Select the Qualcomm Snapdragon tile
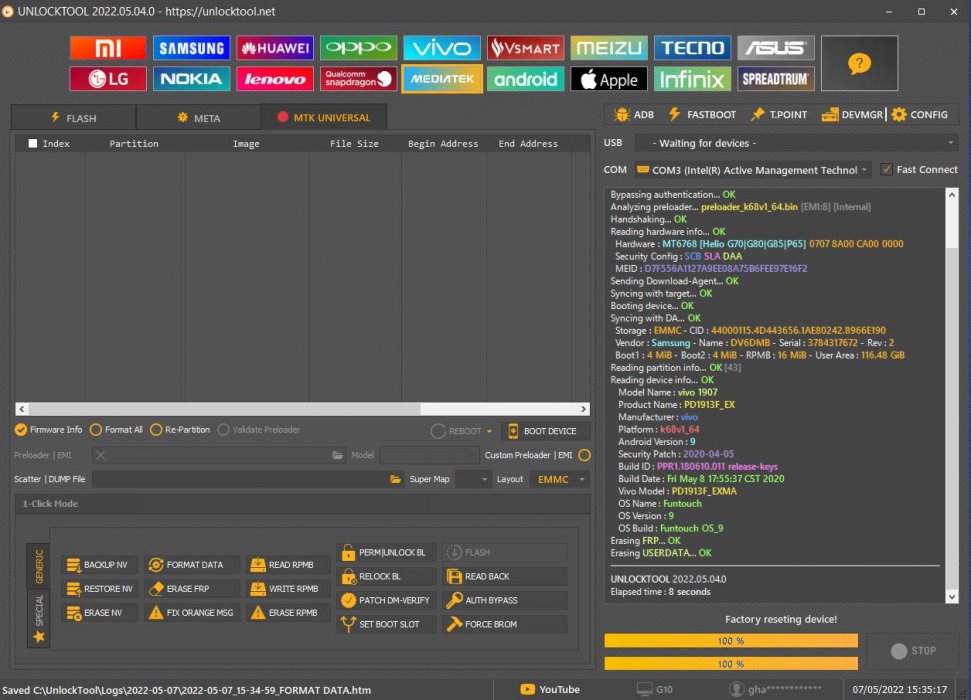The width and height of the screenshot is (971, 700). pos(359,79)
